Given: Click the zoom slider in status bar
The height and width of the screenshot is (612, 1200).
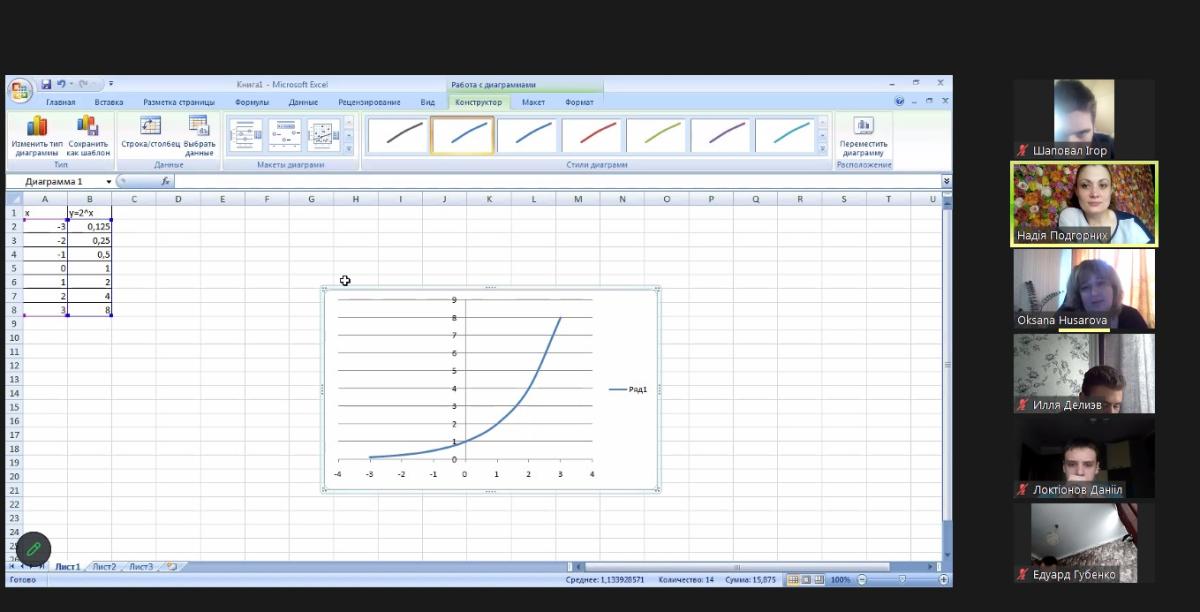Looking at the screenshot, I should (x=901, y=580).
